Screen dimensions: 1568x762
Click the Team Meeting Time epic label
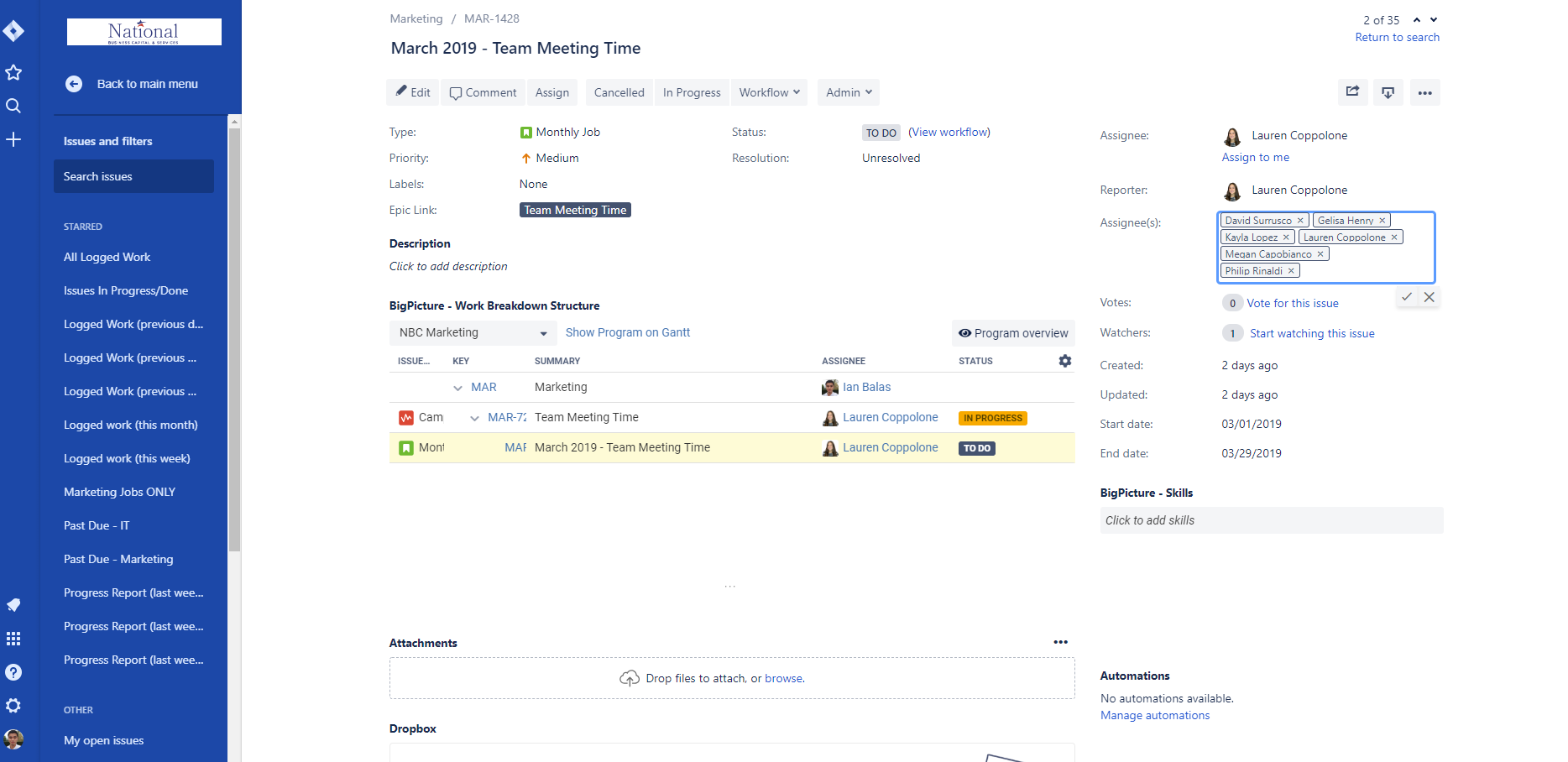[x=575, y=210]
